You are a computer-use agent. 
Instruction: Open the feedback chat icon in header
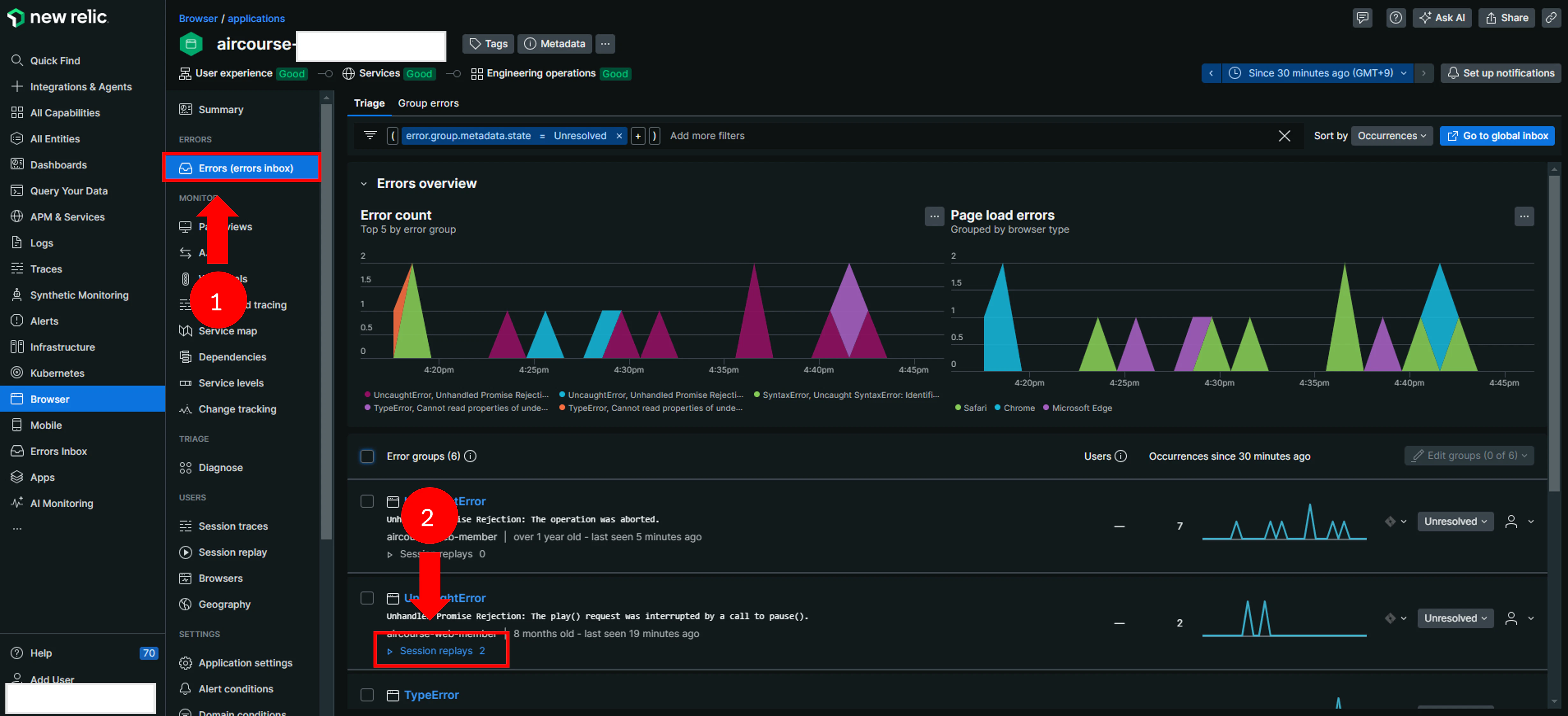pos(1362,18)
